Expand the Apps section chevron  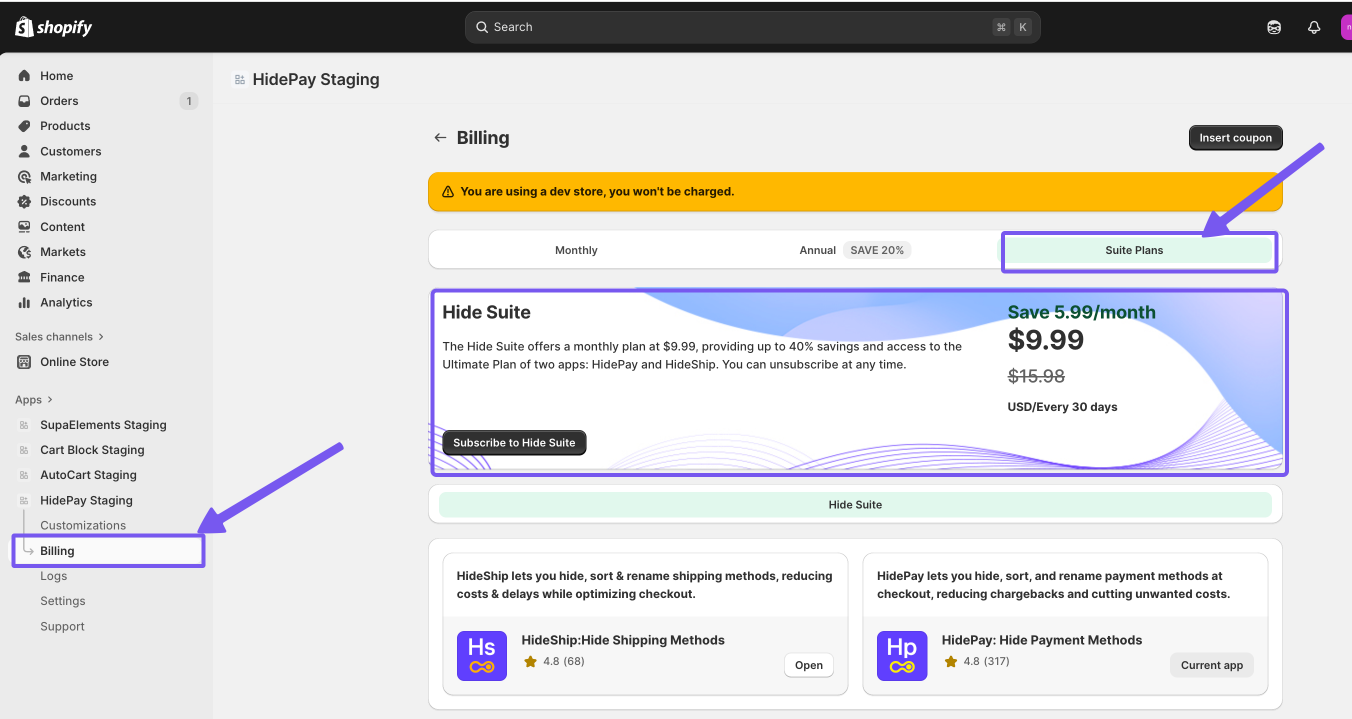(50, 400)
